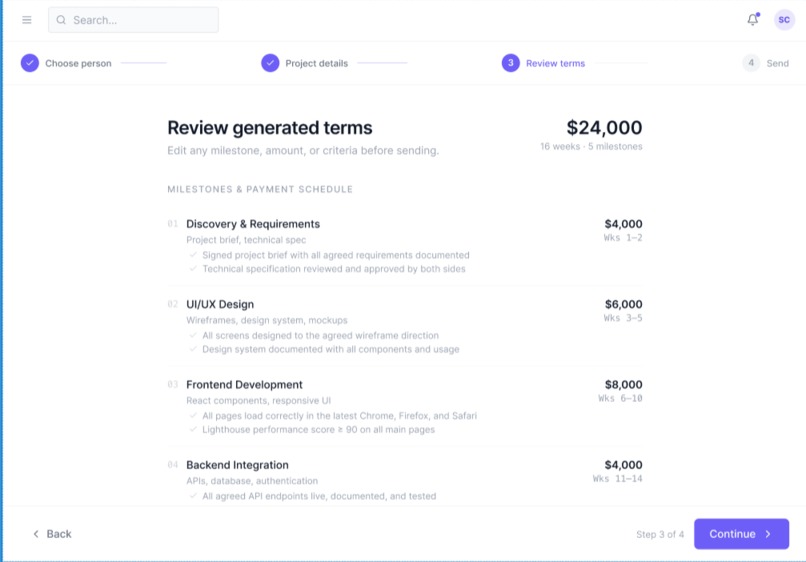This screenshot has width=806, height=562.
Task: Click checkmark beside All pages load criterion
Action: (x=193, y=415)
